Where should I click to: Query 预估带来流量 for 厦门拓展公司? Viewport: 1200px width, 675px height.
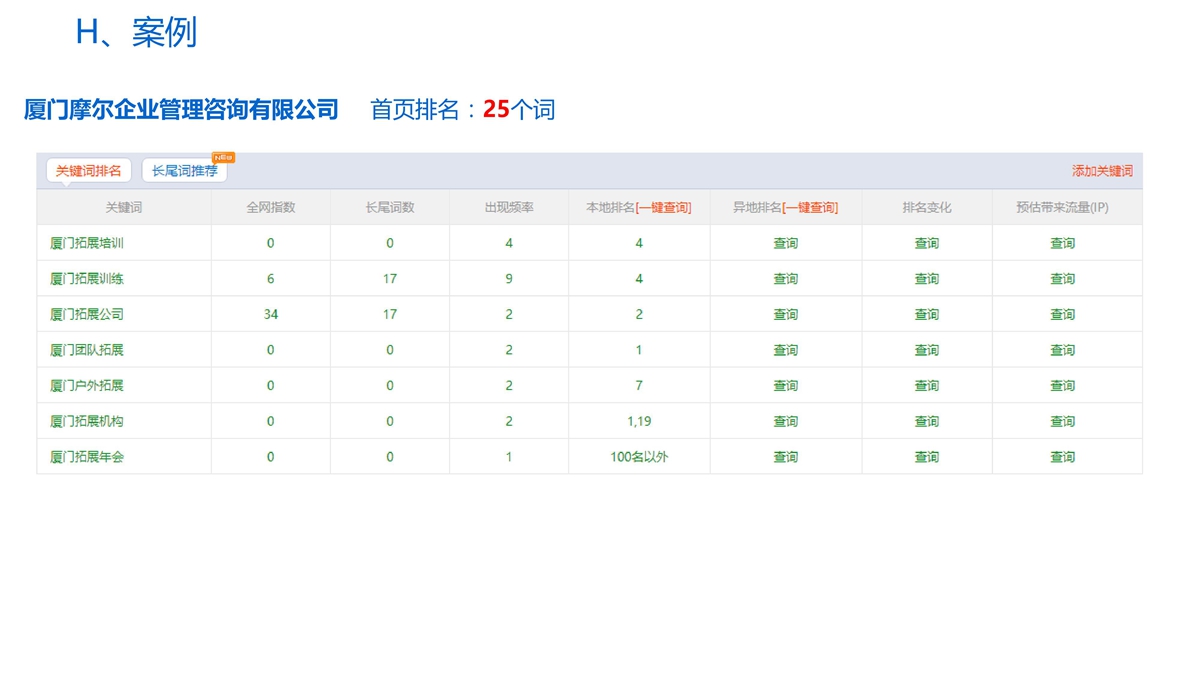(1062, 314)
